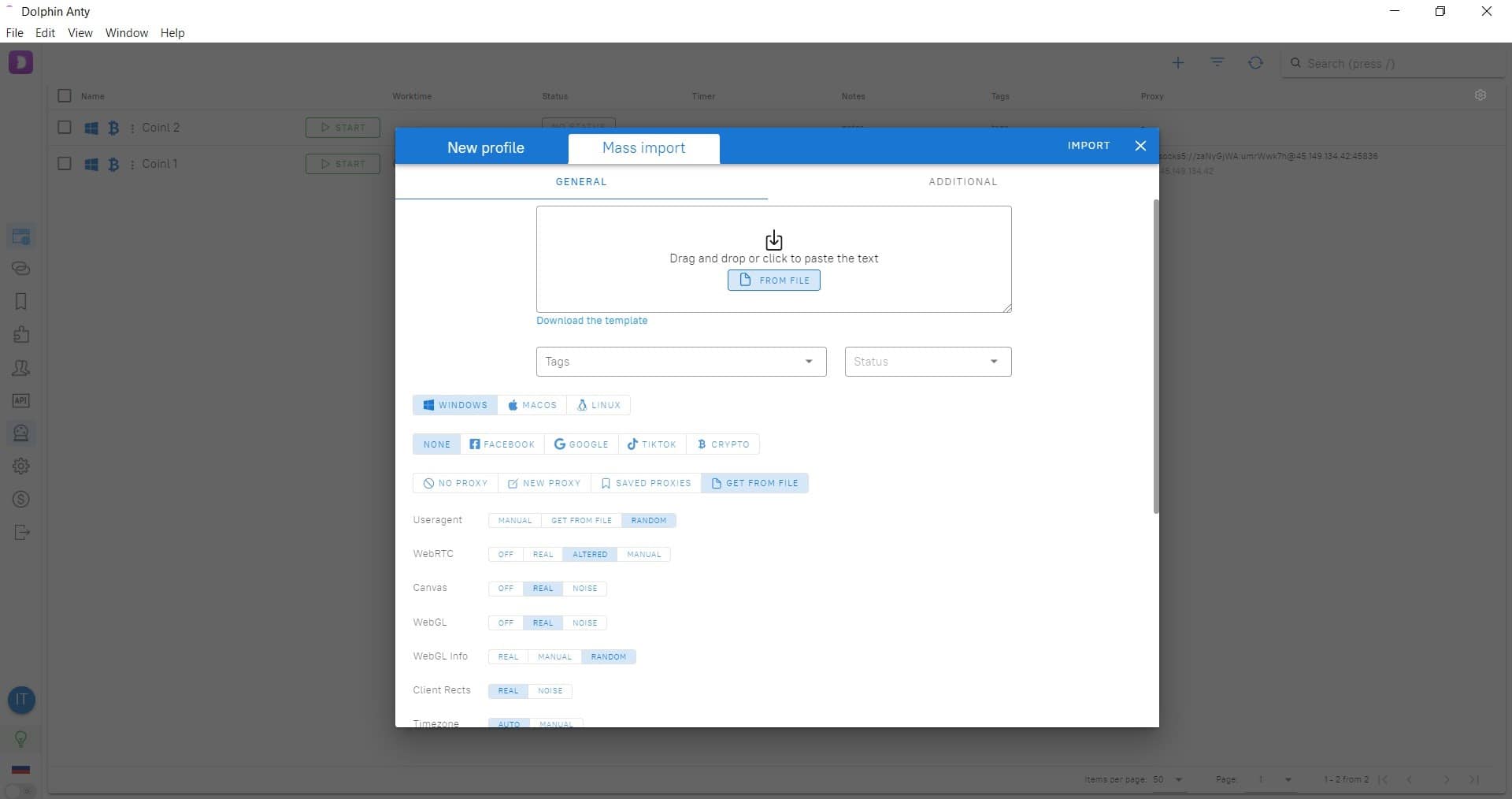Open the Proxies link icon in sidebar

21,269
